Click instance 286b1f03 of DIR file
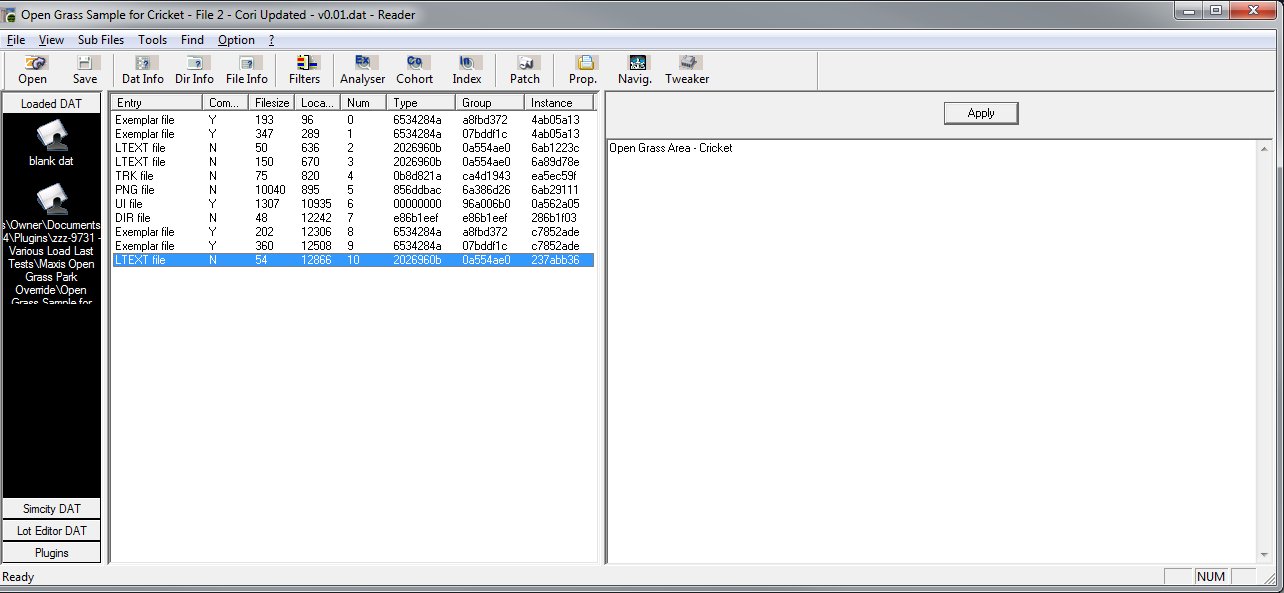Viewport: 1284px width, 593px height. point(555,218)
